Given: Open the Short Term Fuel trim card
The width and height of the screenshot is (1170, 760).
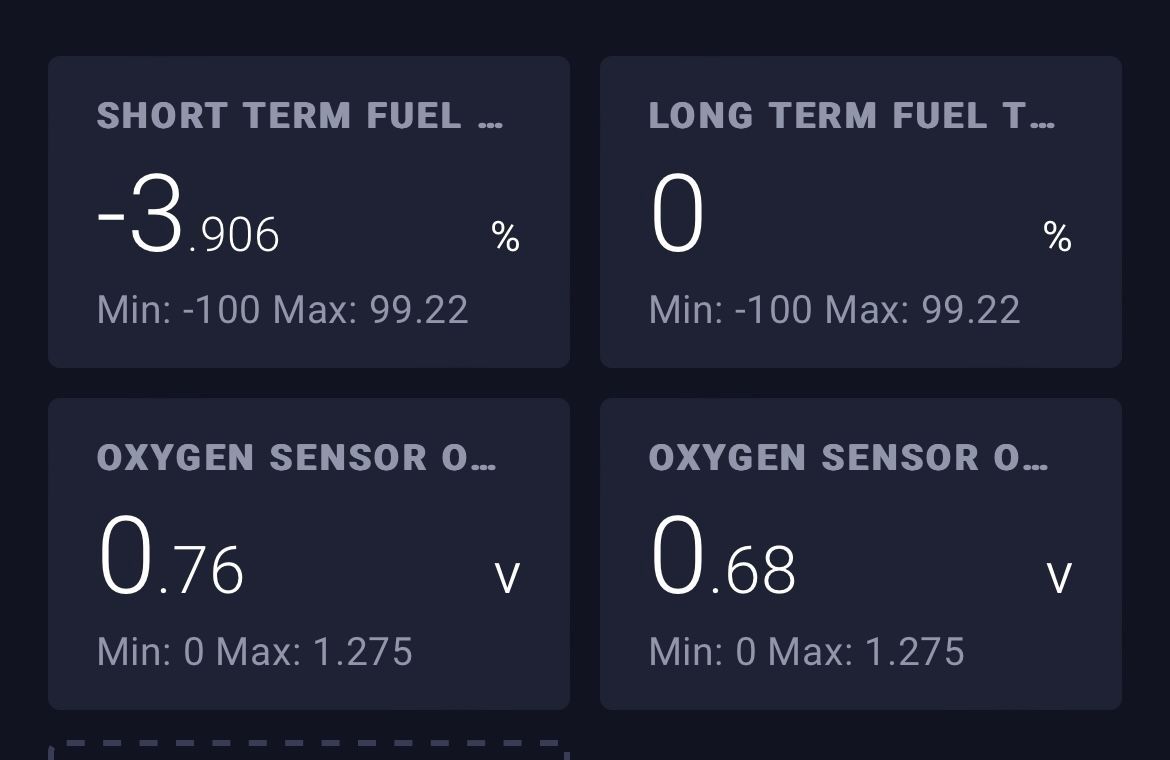Looking at the screenshot, I should coord(309,212).
